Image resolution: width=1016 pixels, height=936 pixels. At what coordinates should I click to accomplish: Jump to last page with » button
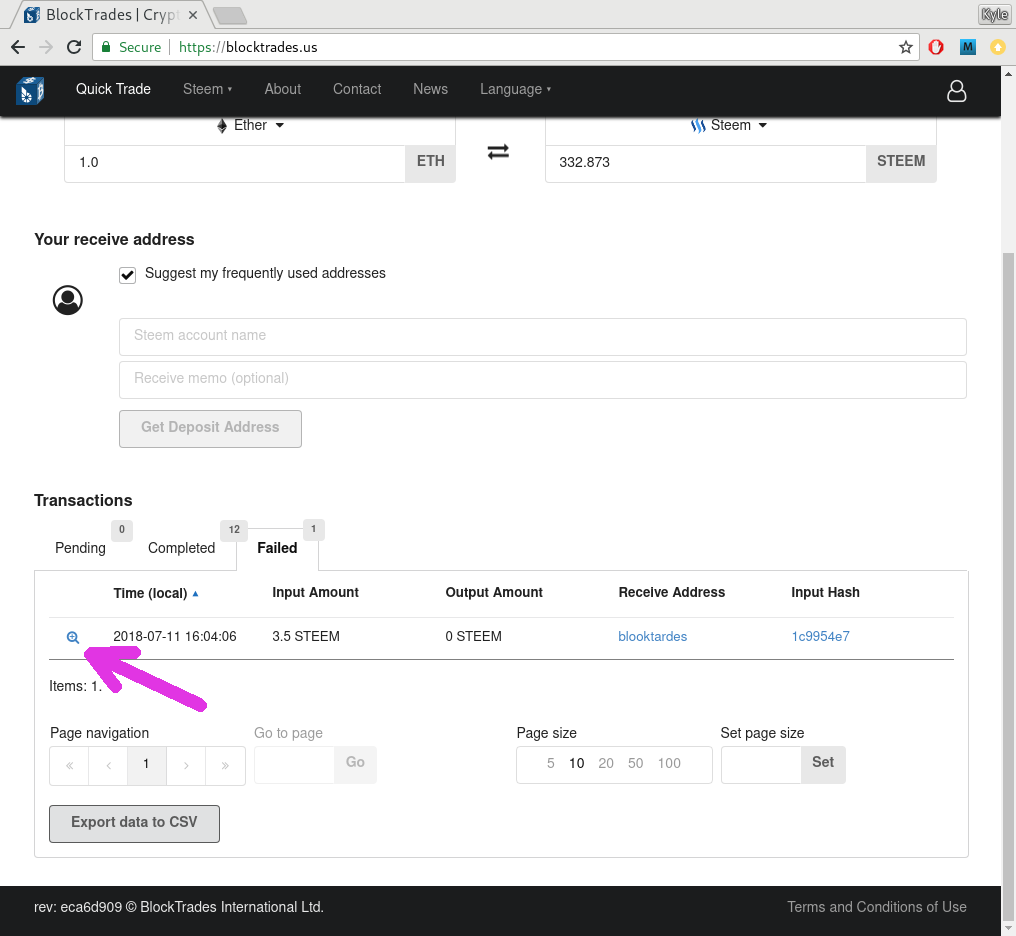[225, 766]
